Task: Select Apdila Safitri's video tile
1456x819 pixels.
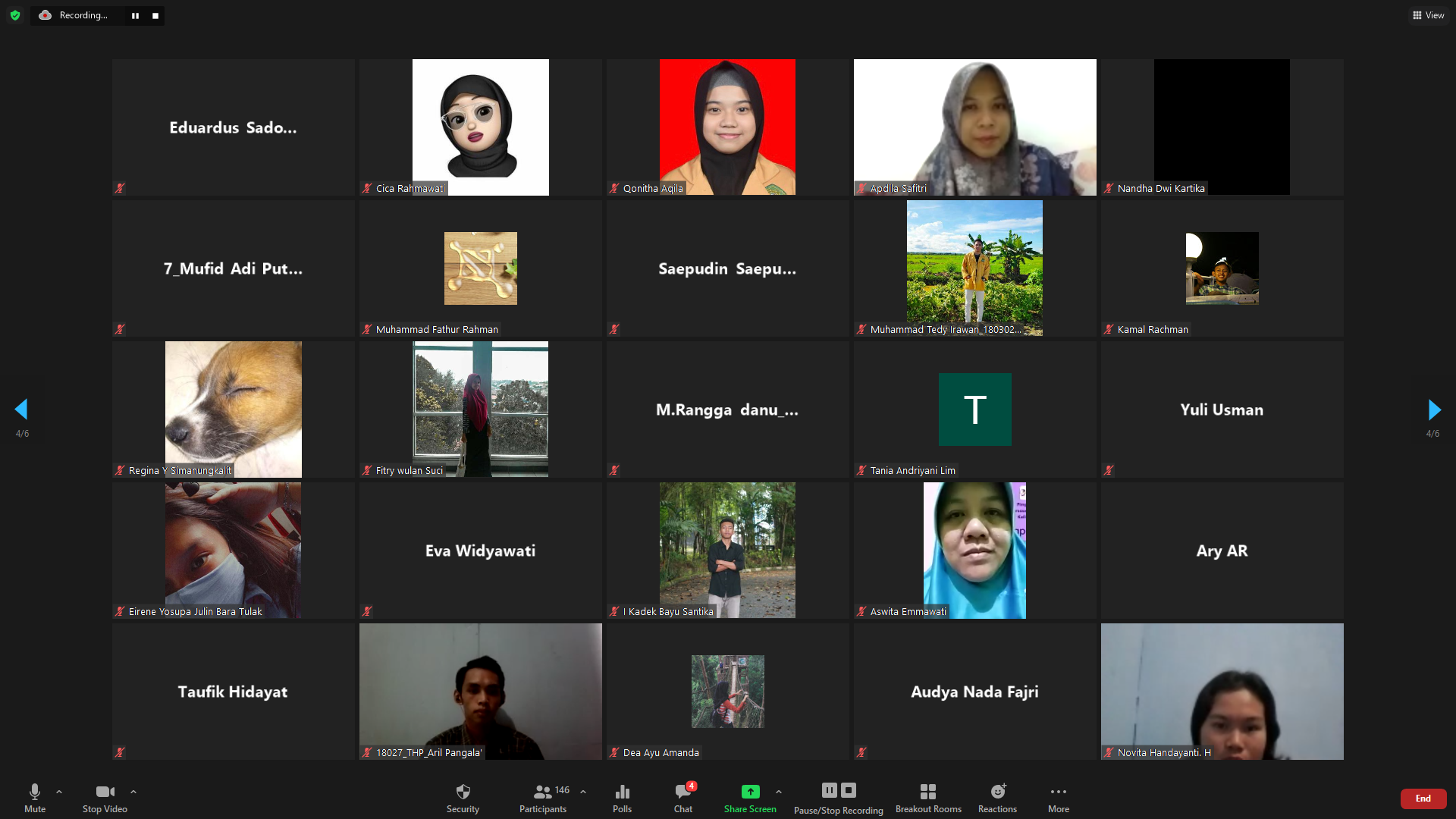Action: point(975,127)
